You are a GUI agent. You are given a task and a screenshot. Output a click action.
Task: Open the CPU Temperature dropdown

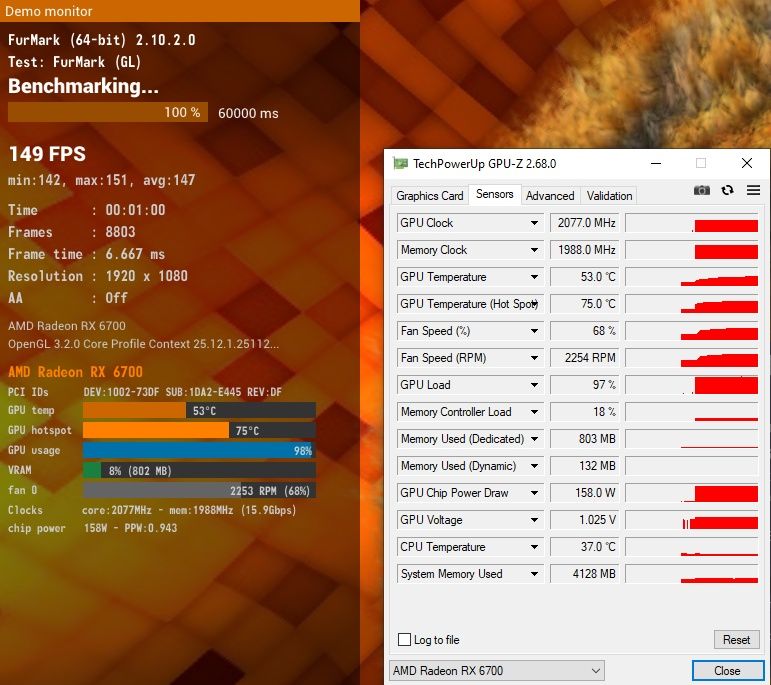534,547
